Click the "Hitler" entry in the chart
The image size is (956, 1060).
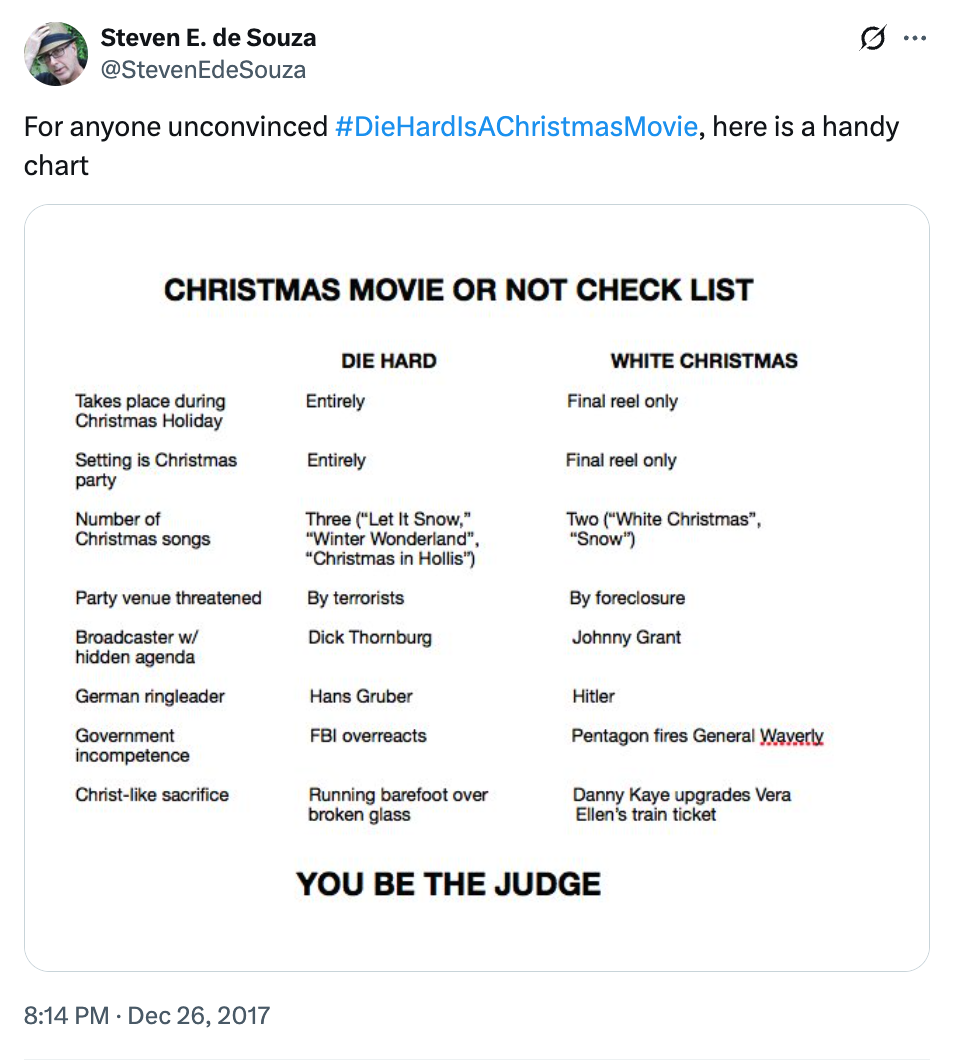pos(593,696)
